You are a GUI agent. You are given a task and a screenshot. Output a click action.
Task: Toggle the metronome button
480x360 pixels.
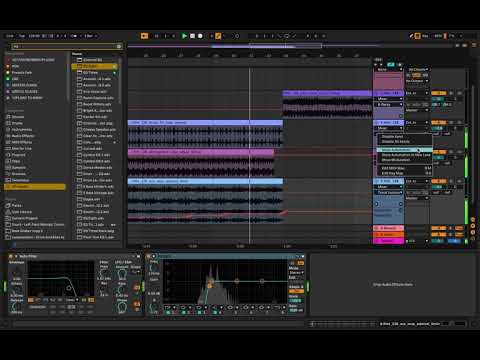click(x=75, y=36)
